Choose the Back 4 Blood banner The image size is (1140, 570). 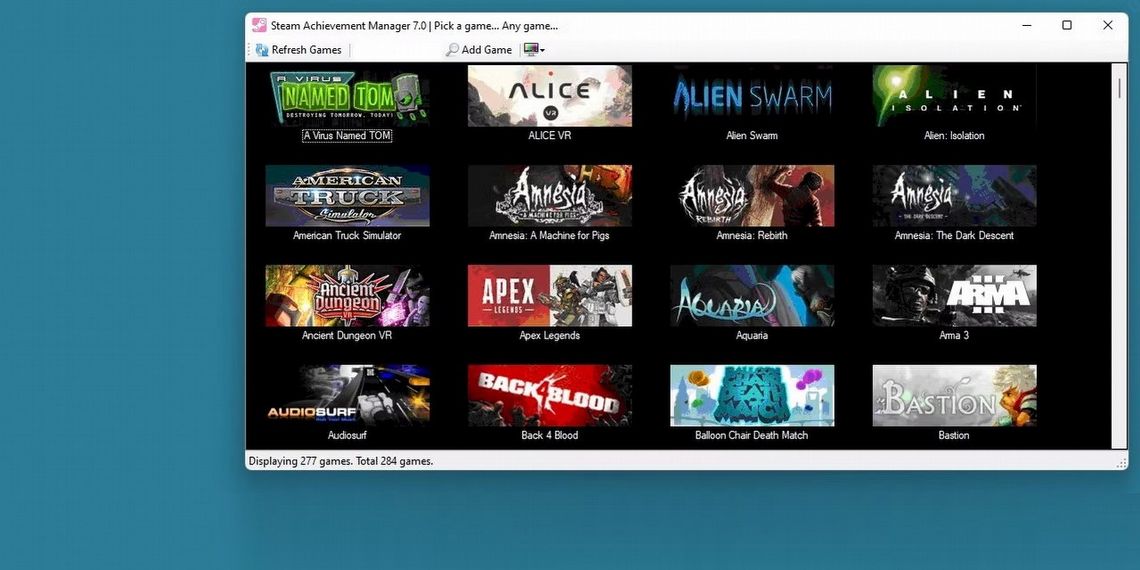pos(550,396)
